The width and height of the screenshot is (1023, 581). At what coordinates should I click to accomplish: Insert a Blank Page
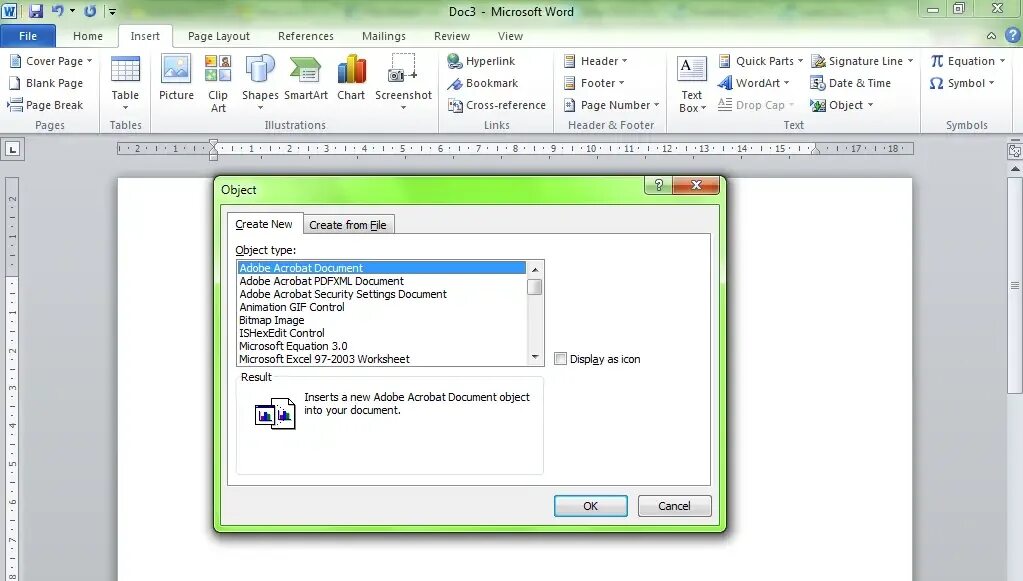pos(46,83)
